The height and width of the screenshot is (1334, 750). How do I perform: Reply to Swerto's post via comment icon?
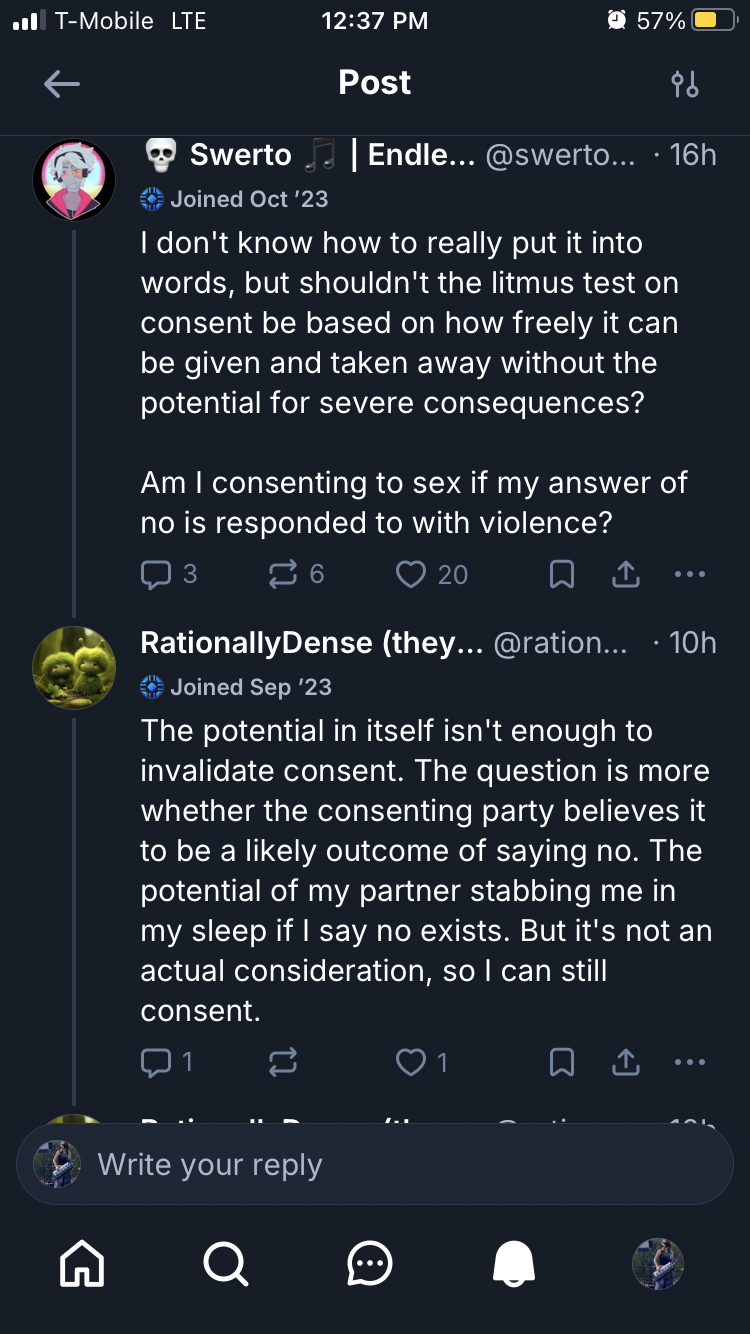[156, 574]
